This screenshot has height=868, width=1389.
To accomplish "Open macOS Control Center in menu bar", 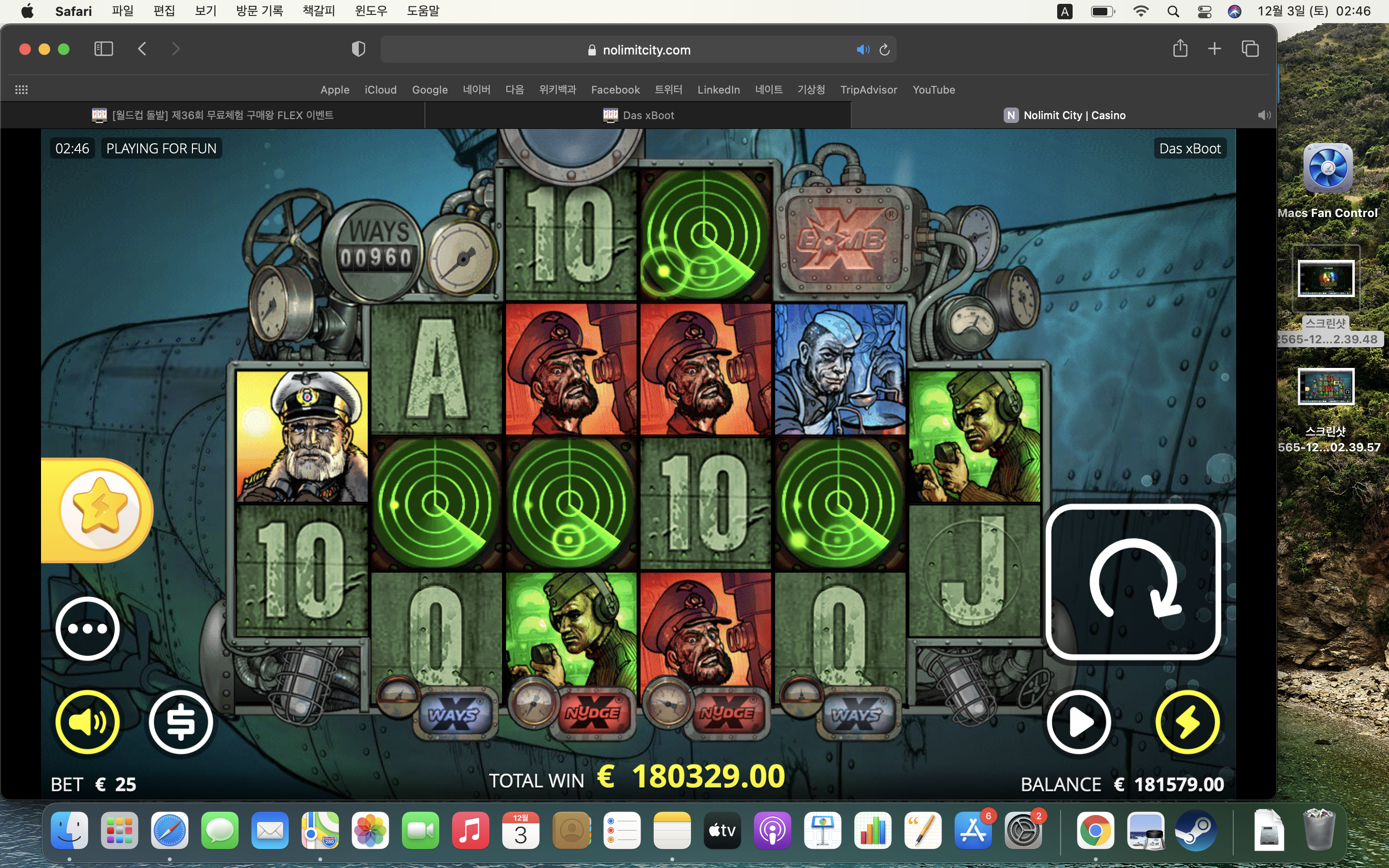I will pyautogui.click(x=1204, y=12).
